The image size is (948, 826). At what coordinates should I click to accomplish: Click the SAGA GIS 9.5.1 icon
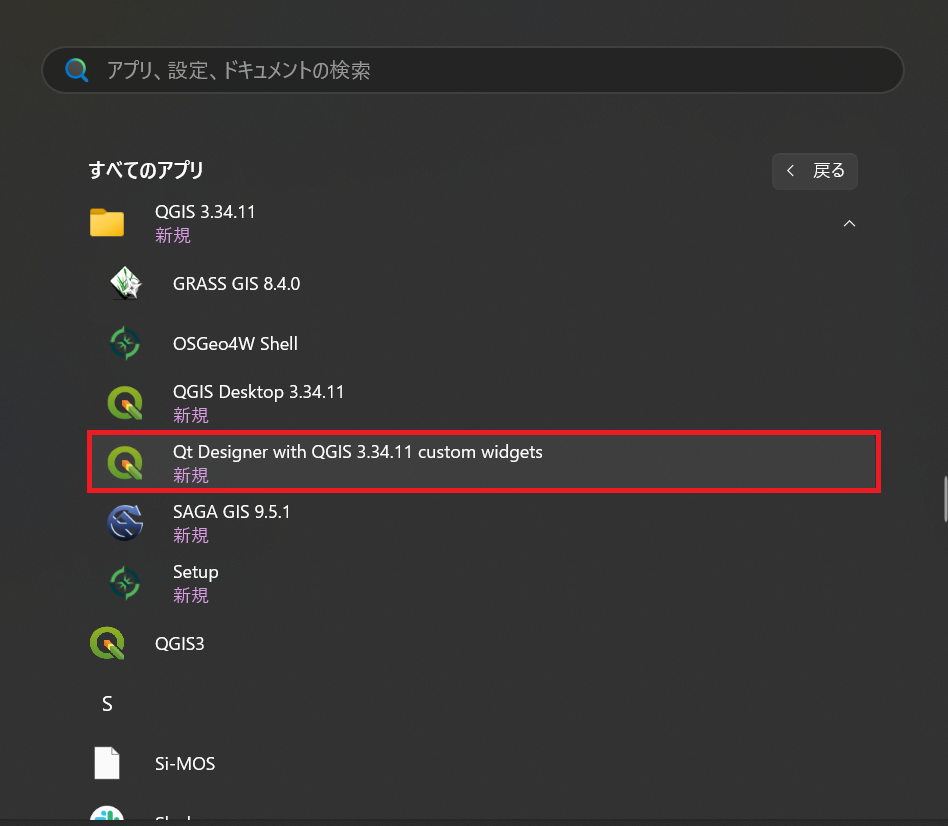click(x=125, y=522)
